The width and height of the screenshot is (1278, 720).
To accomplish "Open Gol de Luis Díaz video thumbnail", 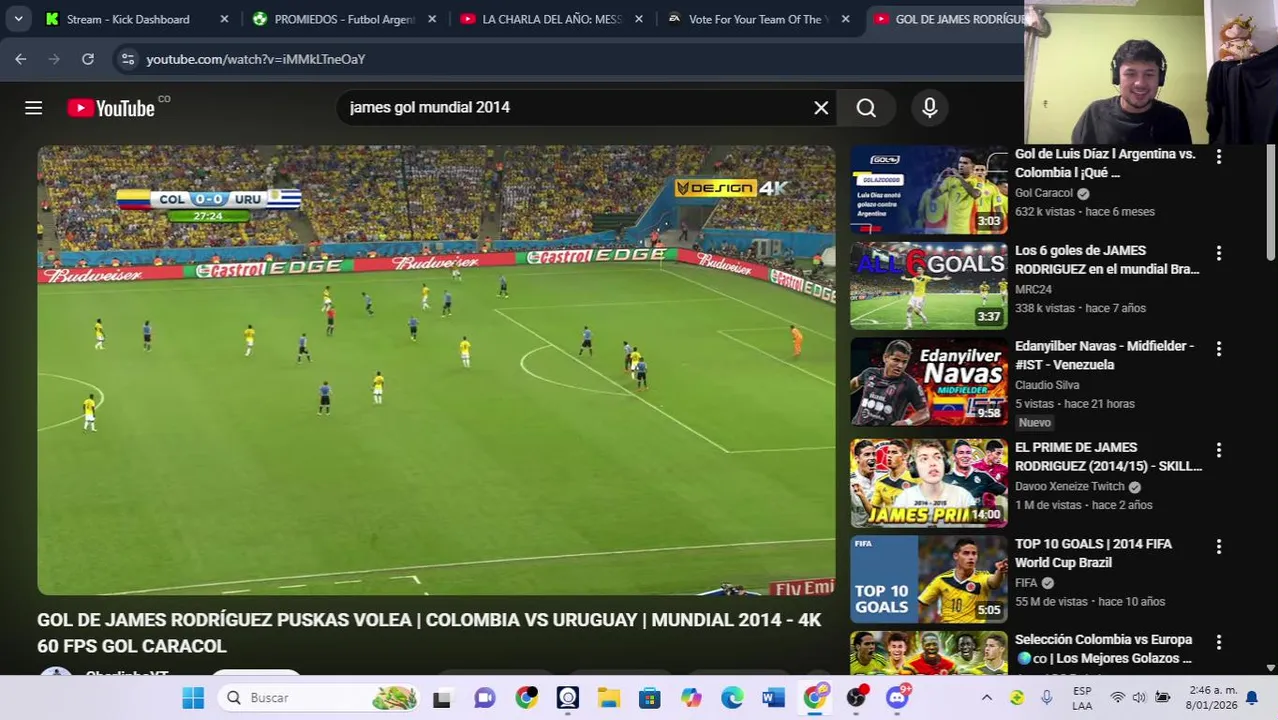I will 929,190.
